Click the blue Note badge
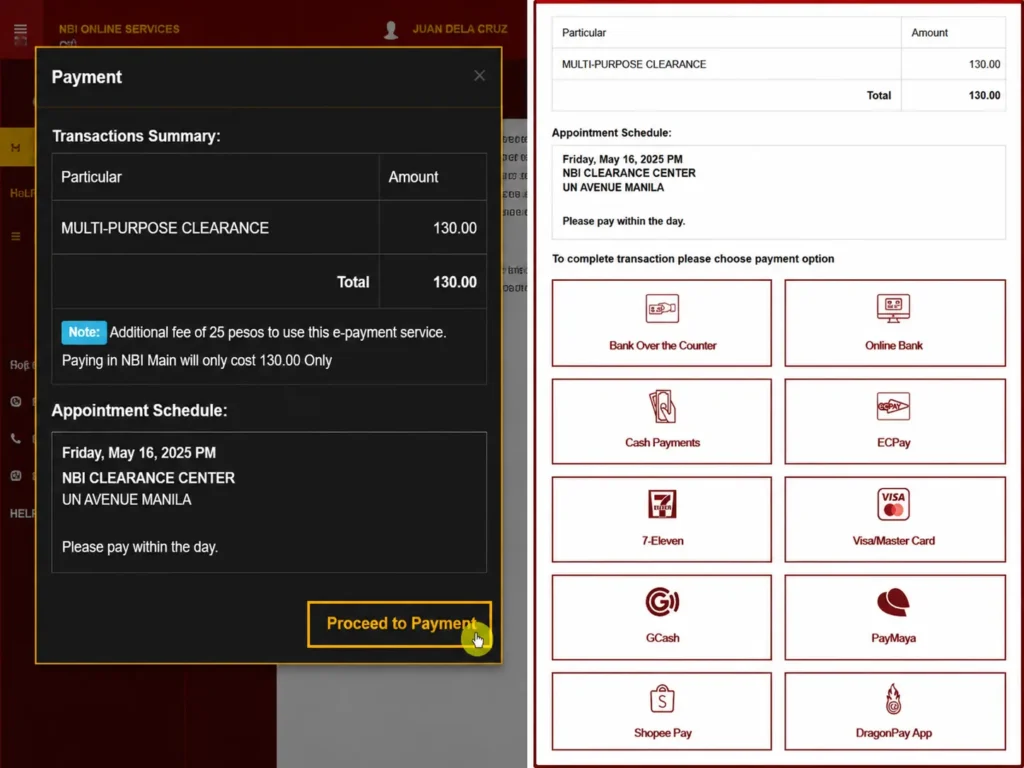The width and height of the screenshot is (1024, 768). [x=84, y=332]
